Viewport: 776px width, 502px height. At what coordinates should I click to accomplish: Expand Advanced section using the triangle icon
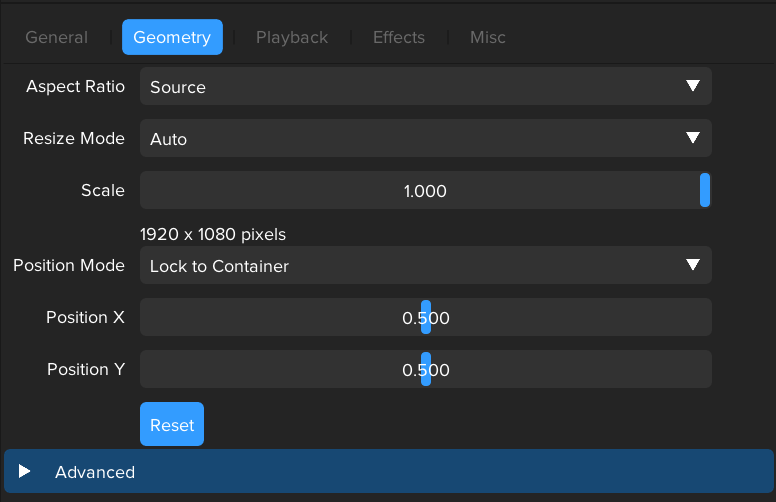pos(25,472)
